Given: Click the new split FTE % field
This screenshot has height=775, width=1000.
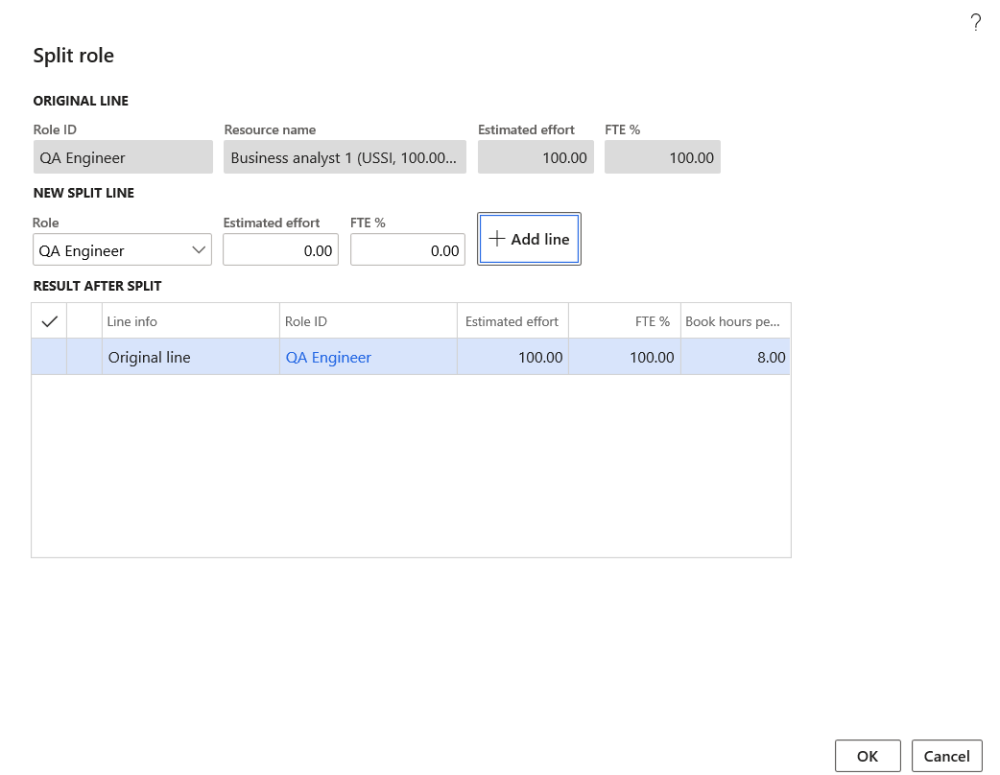Looking at the screenshot, I should [x=408, y=251].
